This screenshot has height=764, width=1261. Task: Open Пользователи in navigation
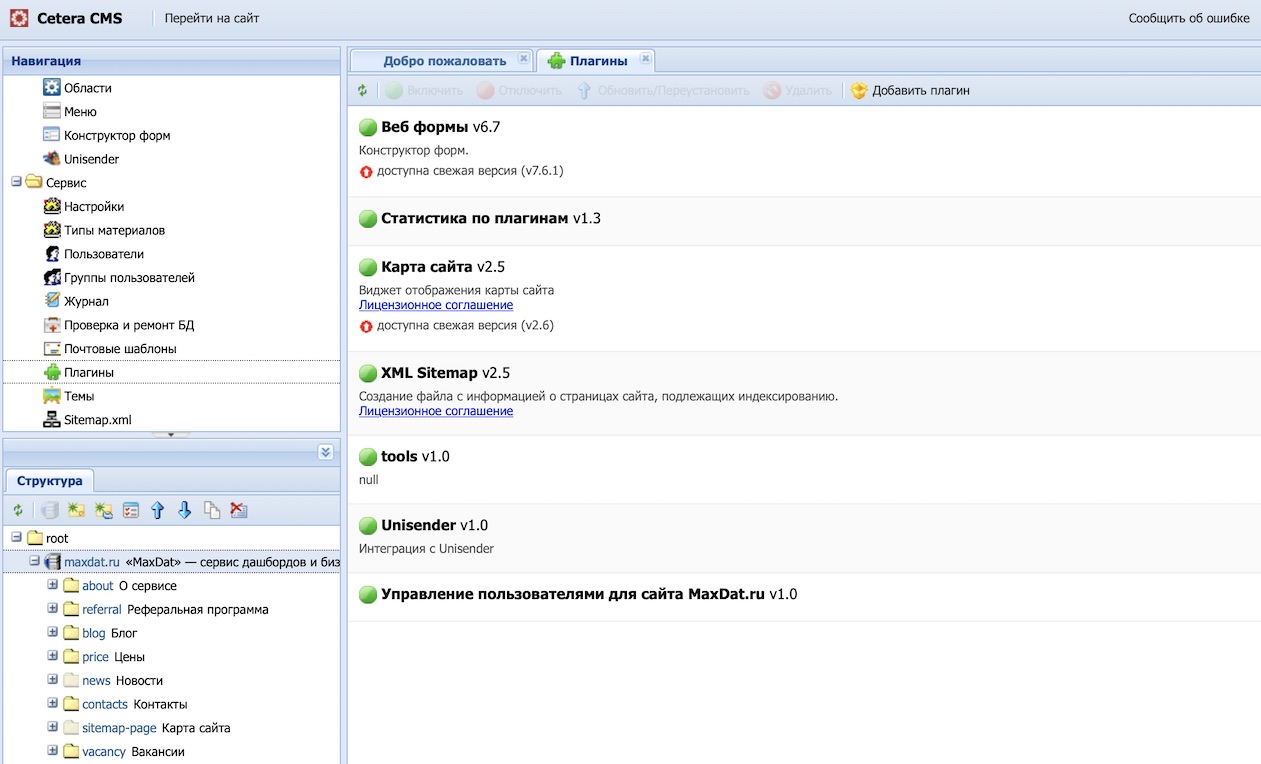104,254
